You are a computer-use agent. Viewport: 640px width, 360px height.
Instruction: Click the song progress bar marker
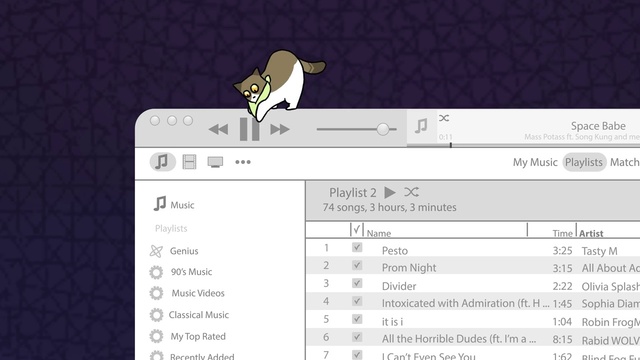point(451,145)
